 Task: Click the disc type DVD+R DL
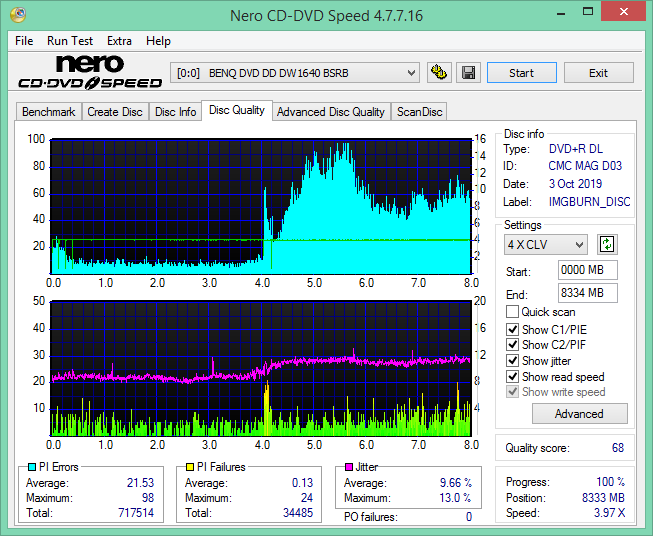pos(576,149)
